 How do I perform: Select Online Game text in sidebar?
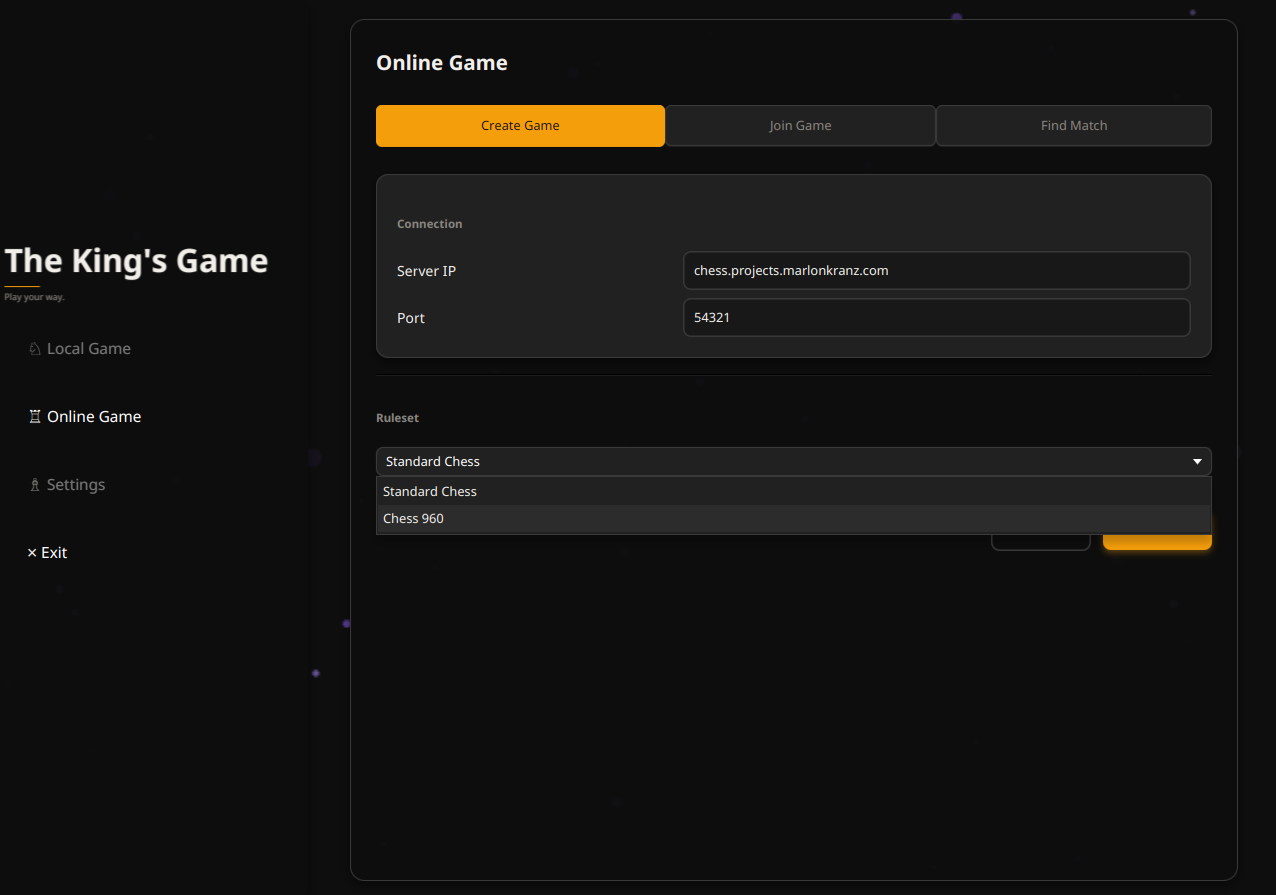pos(94,417)
